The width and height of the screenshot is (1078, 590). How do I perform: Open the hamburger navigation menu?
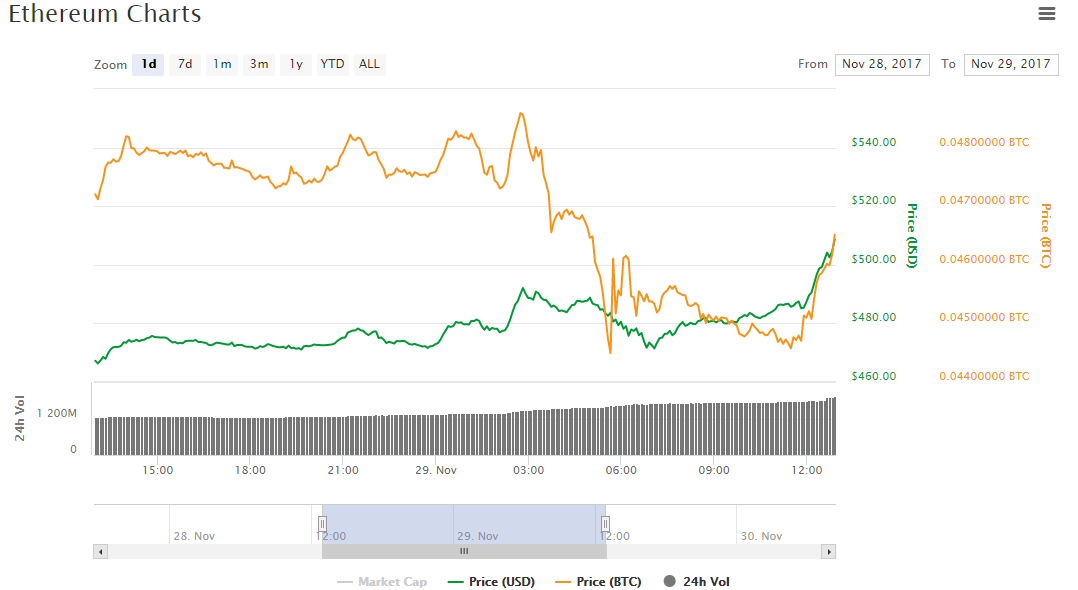click(1047, 13)
